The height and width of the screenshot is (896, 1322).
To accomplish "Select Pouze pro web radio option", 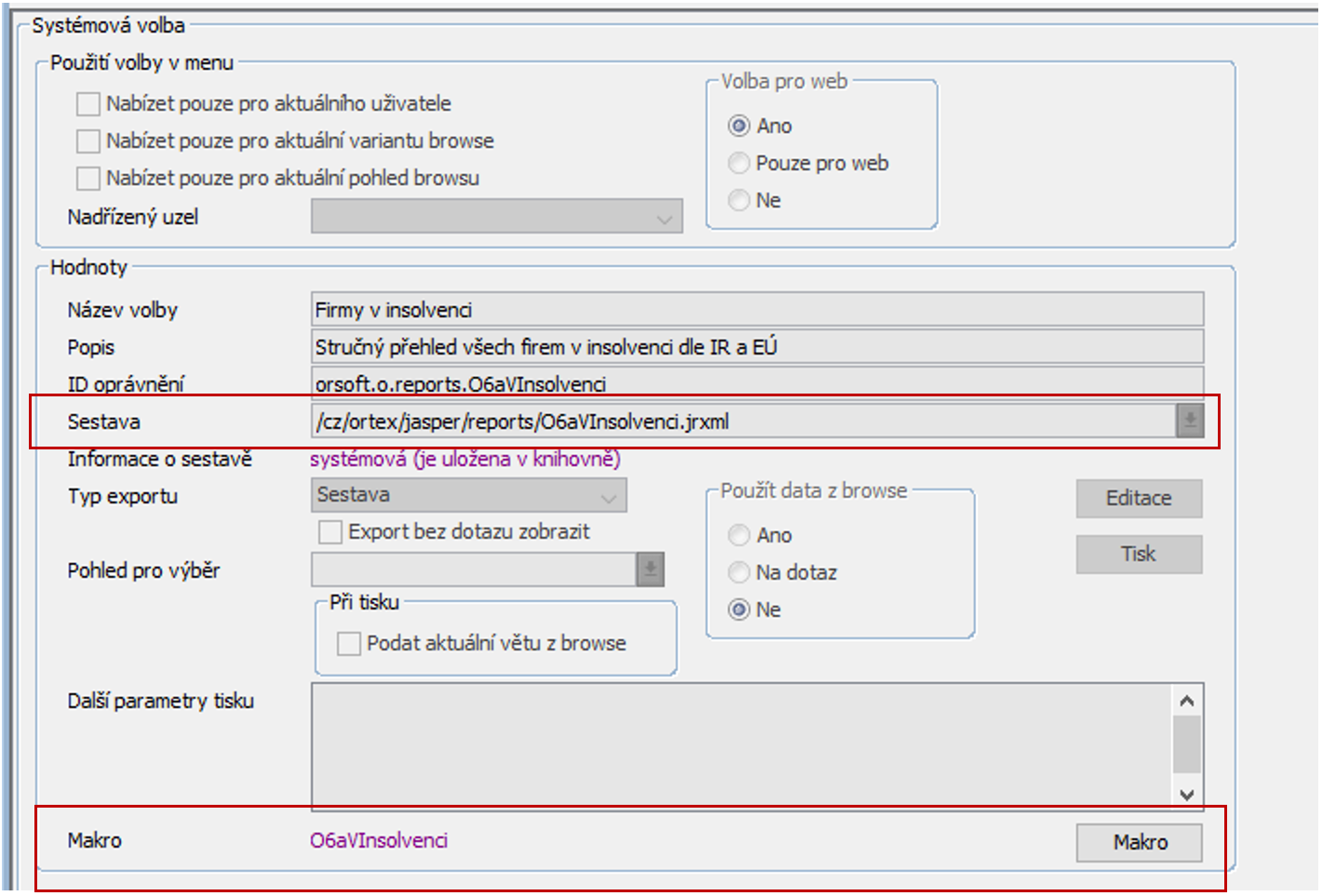I will (x=739, y=164).
